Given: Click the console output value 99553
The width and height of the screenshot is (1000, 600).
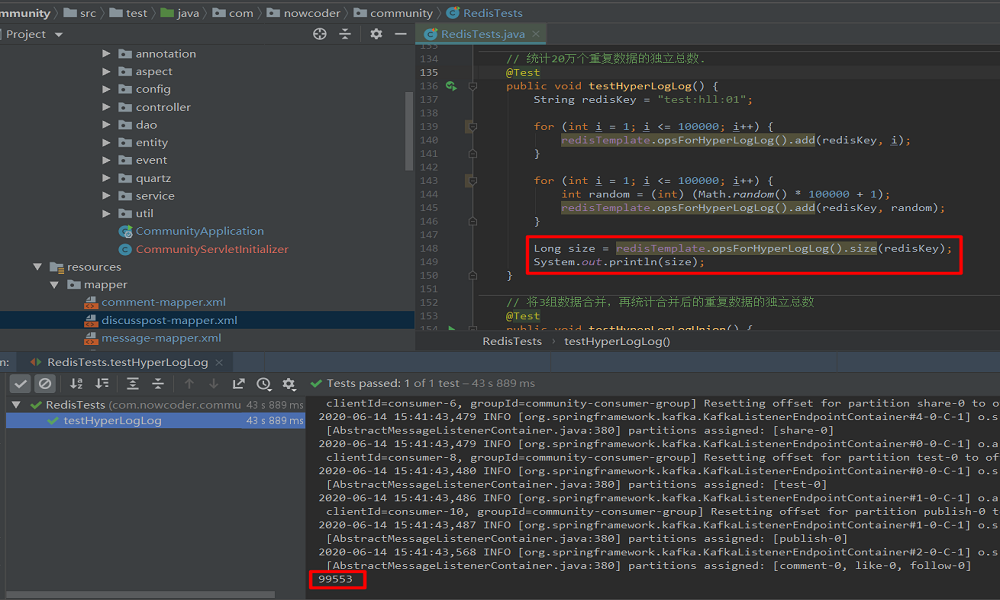Looking at the screenshot, I should (335, 579).
